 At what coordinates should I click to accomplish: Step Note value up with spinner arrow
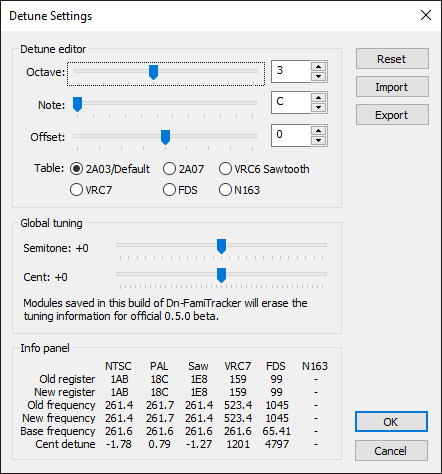[x=319, y=97]
